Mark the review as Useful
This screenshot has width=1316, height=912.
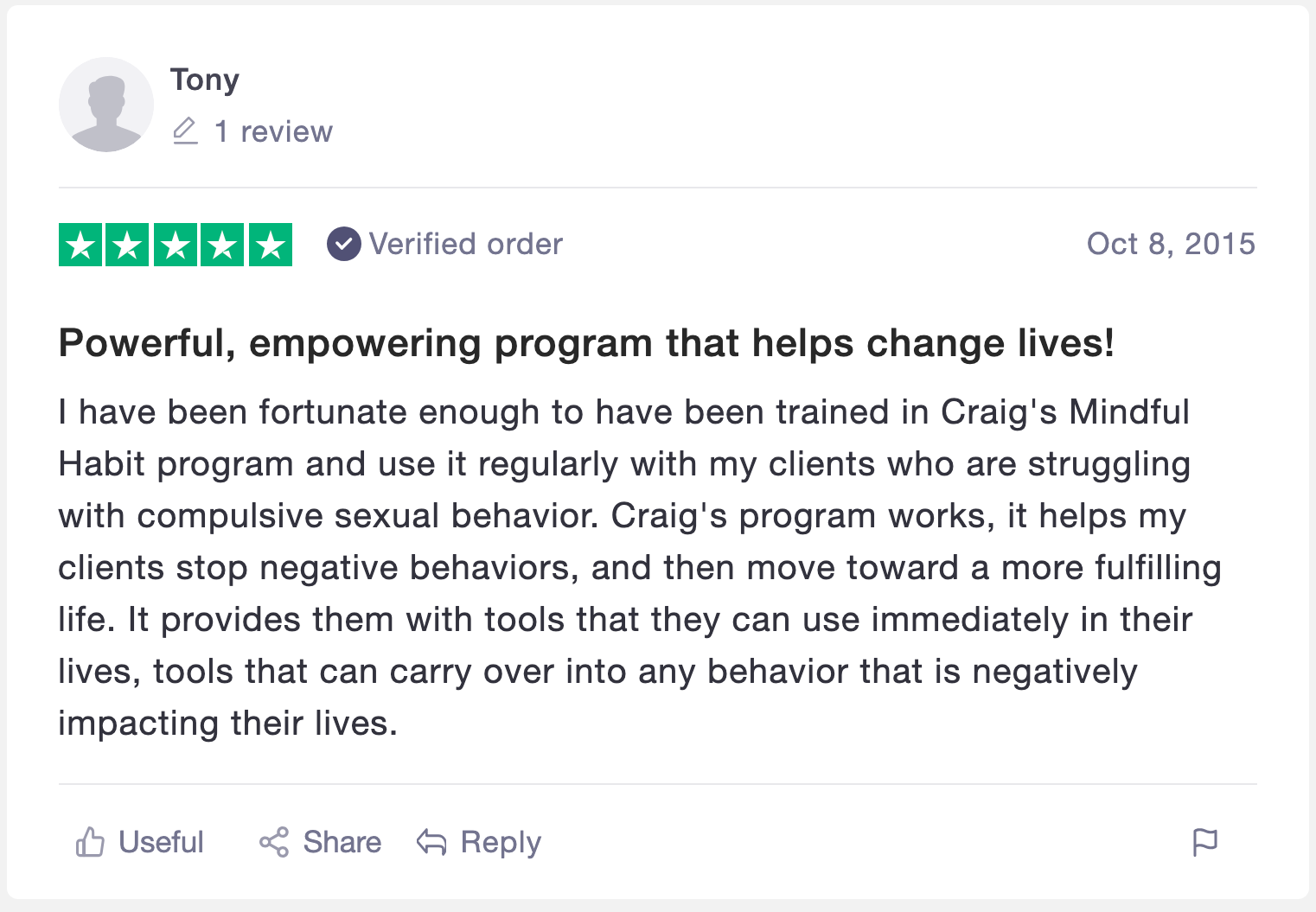(x=160, y=842)
